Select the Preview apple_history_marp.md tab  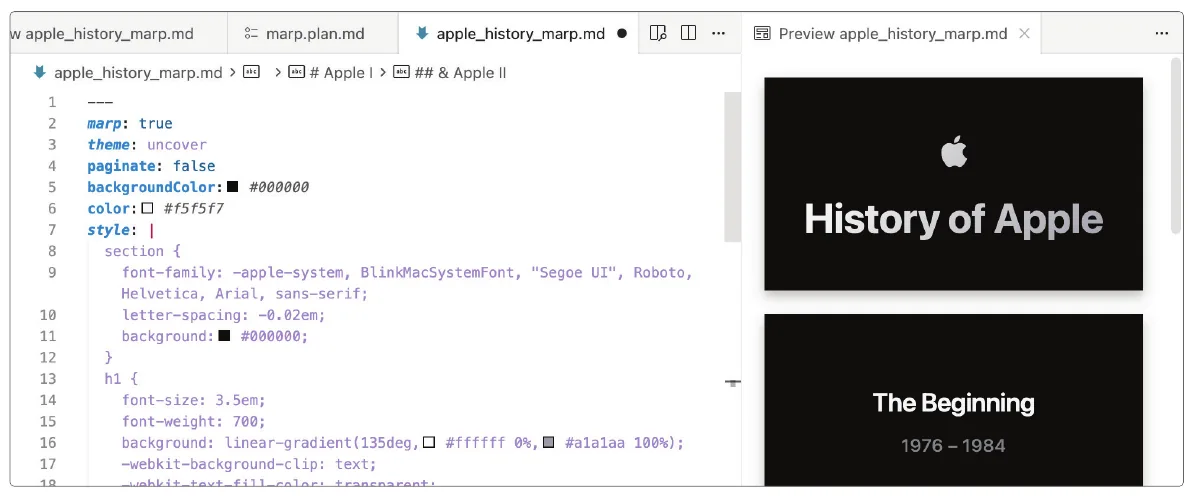[x=892, y=33]
